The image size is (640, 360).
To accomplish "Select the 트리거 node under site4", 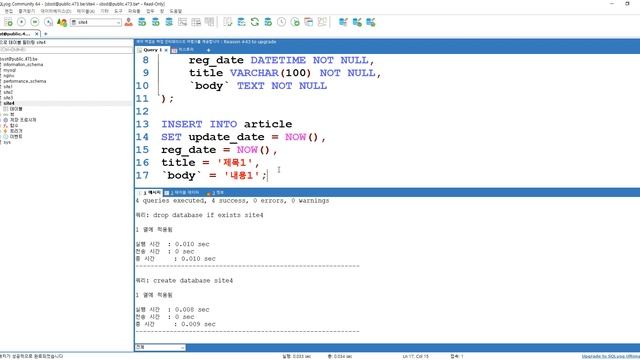I will (16, 131).
